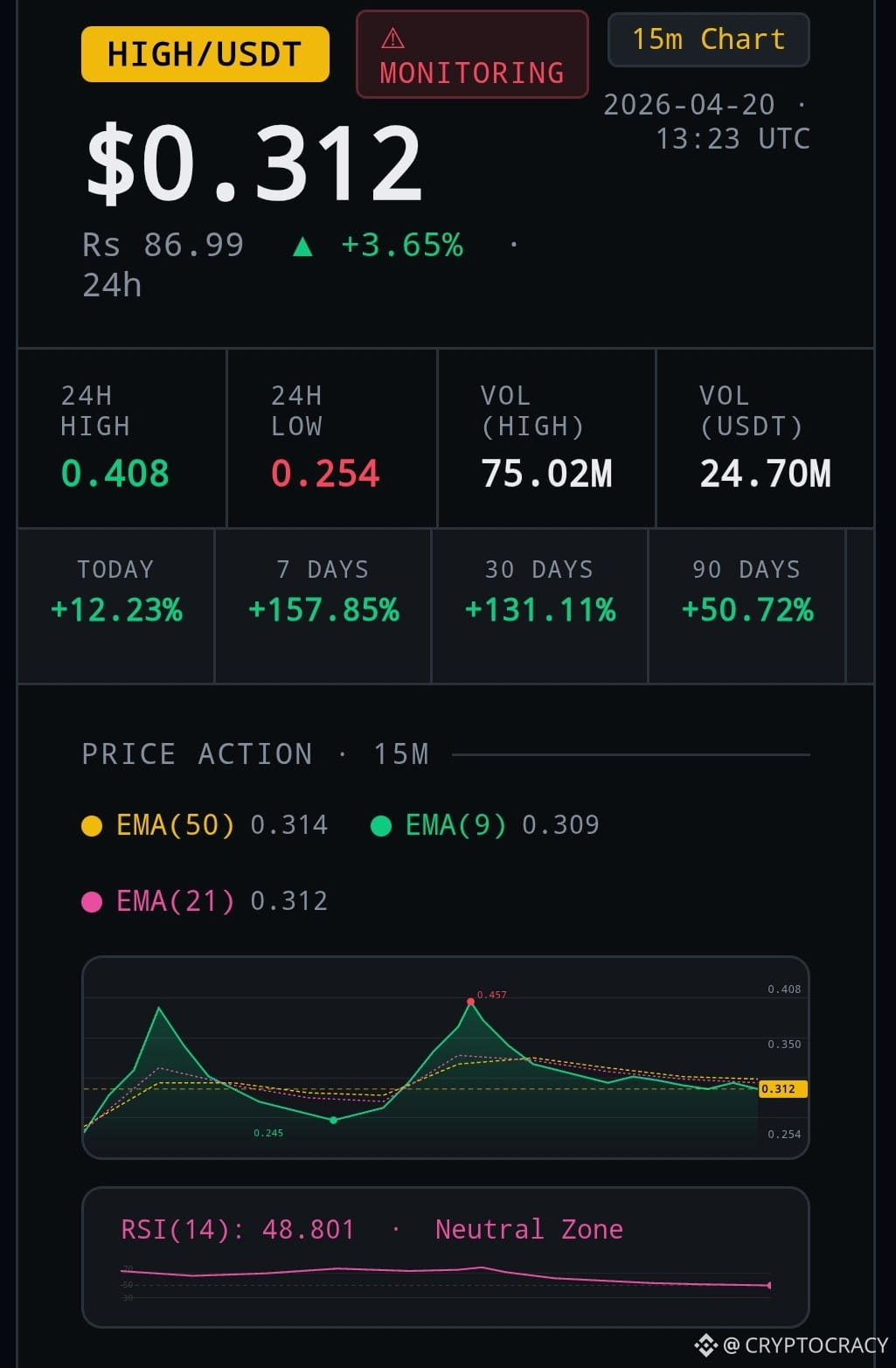Select the 24H LOW 0.254 cell

coord(332,438)
